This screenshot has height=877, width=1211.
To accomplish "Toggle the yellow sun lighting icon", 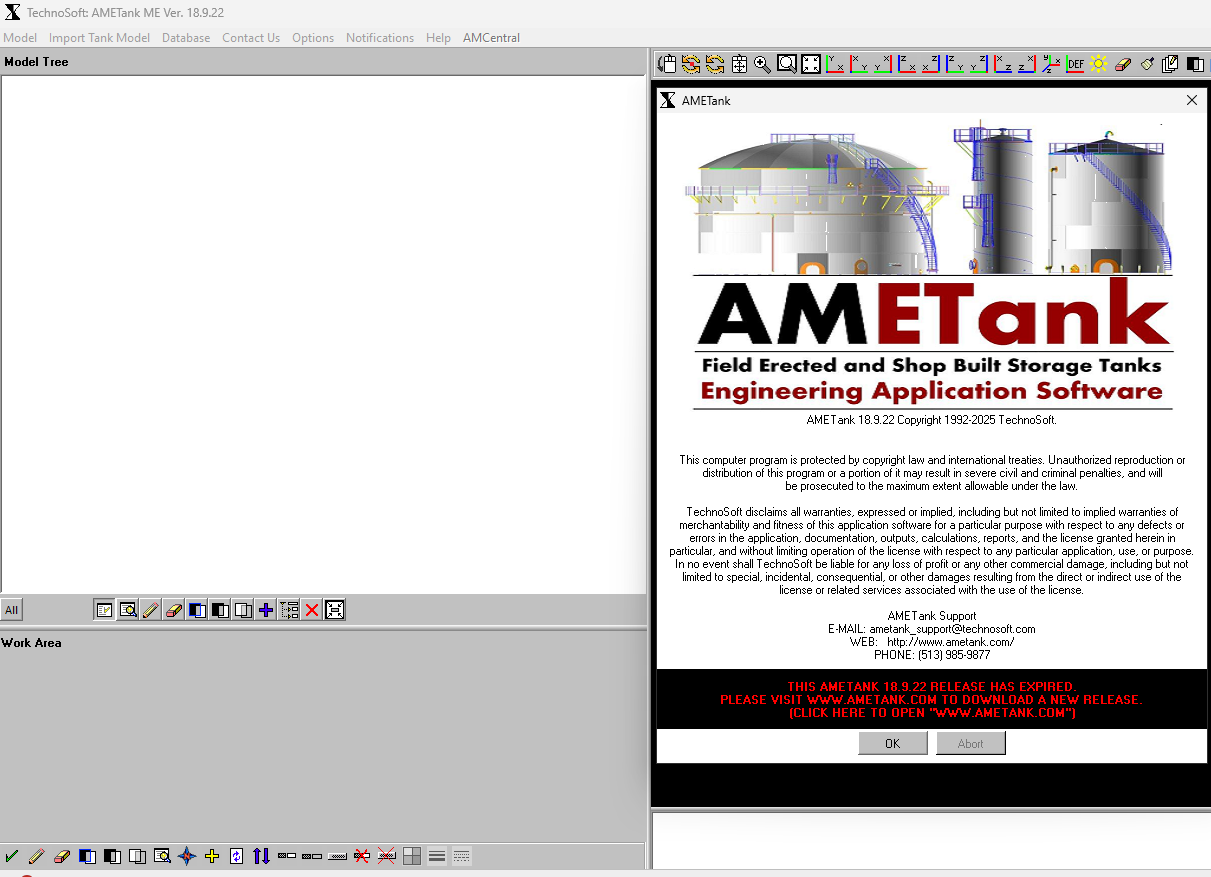I will click(x=1098, y=64).
